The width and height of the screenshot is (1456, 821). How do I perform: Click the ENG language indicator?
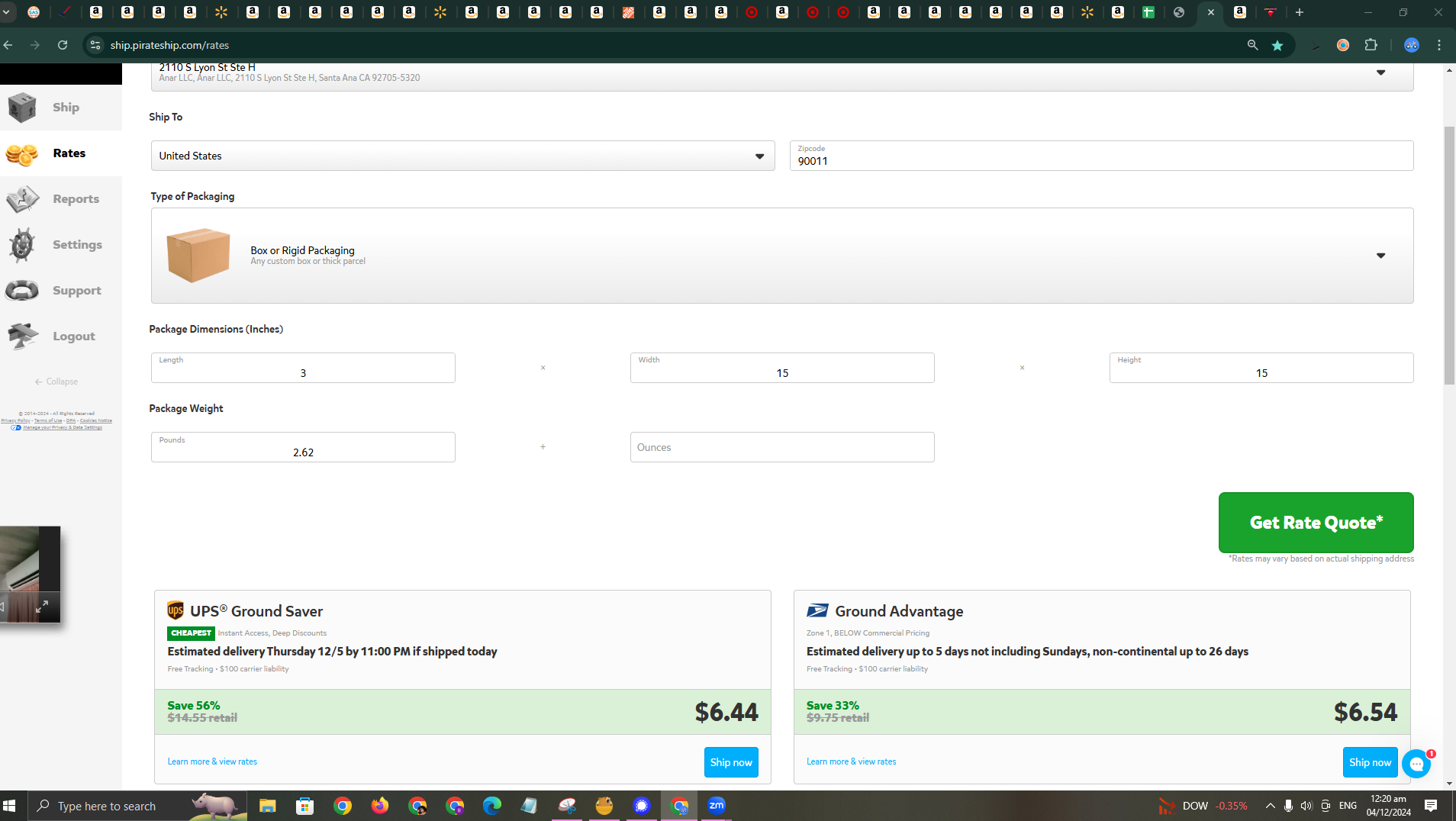pos(1348,806)
